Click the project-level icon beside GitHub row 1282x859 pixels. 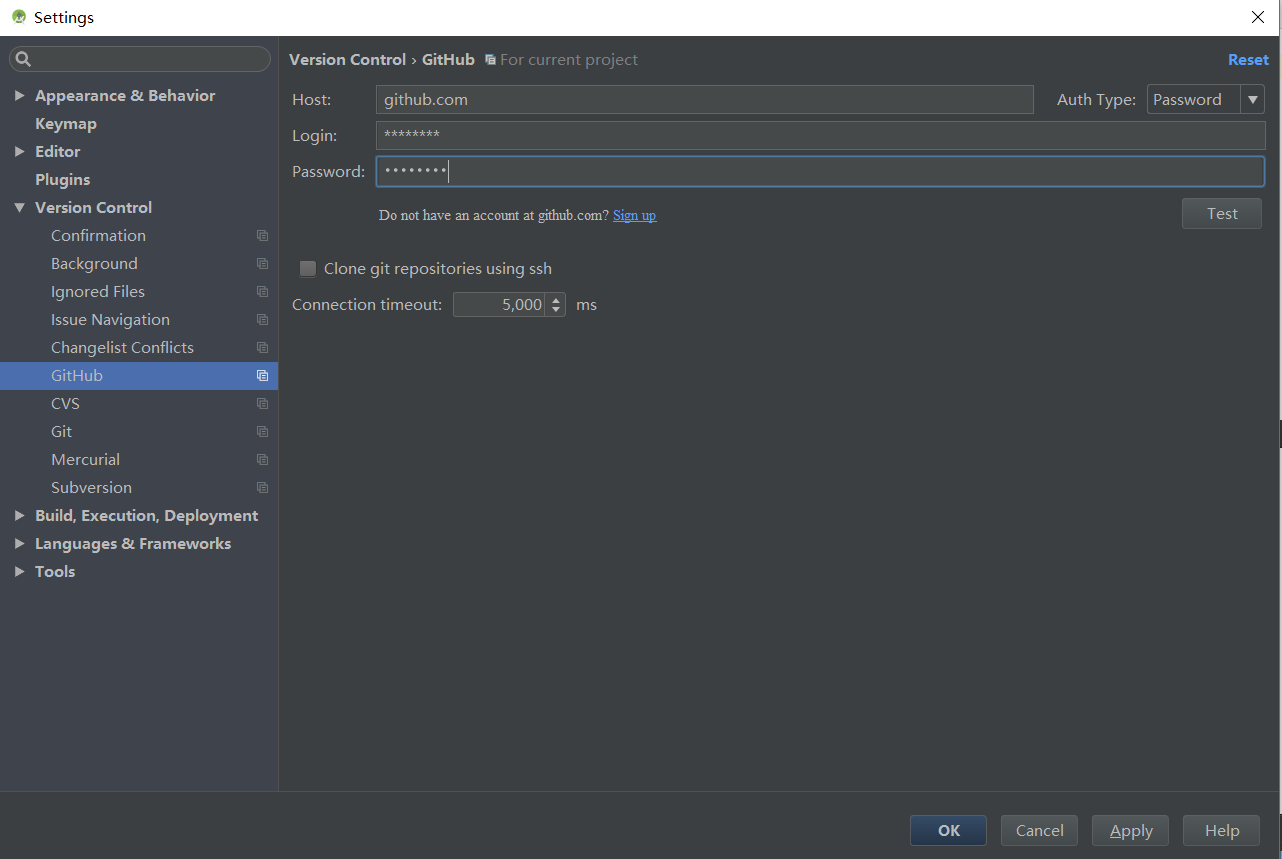[x=262, y=376]
